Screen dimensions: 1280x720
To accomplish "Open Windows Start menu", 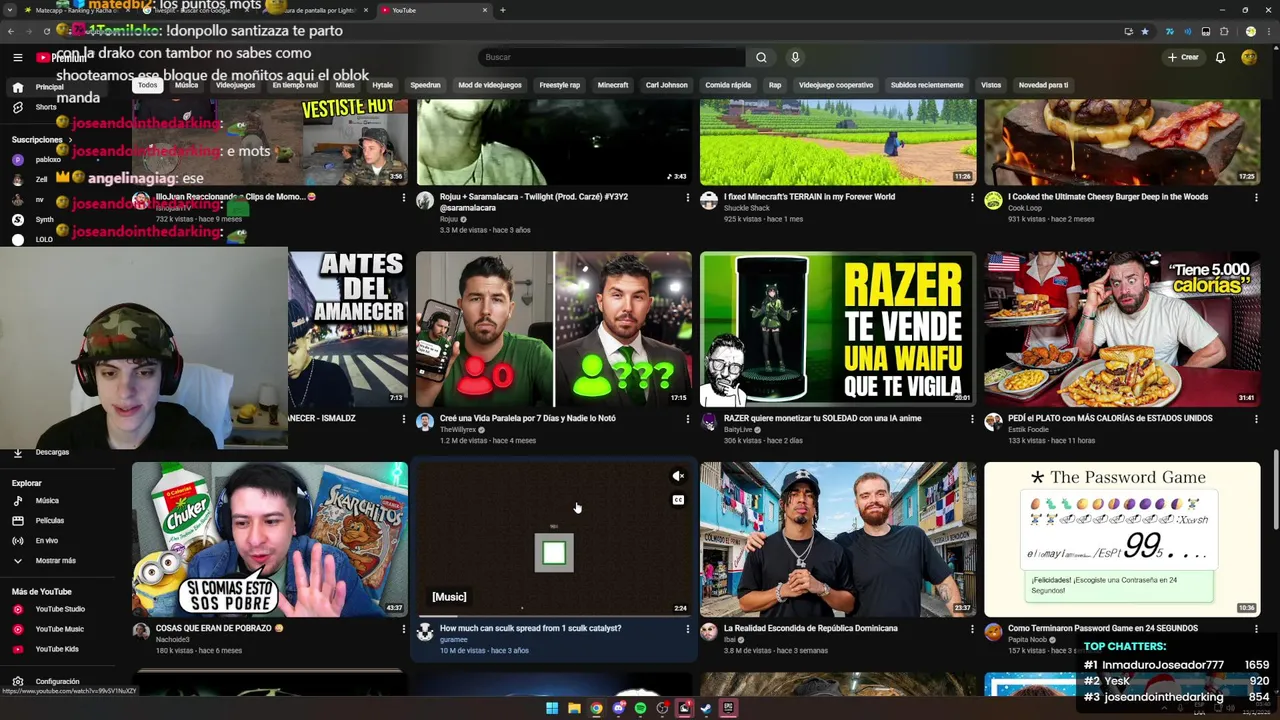I will pos(551,708).
